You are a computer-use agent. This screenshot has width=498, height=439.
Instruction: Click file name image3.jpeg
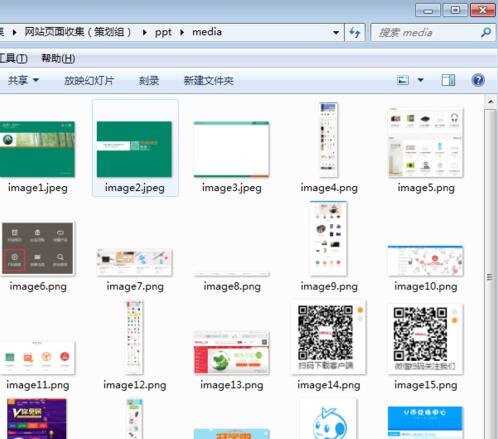[x=232, y=188]
